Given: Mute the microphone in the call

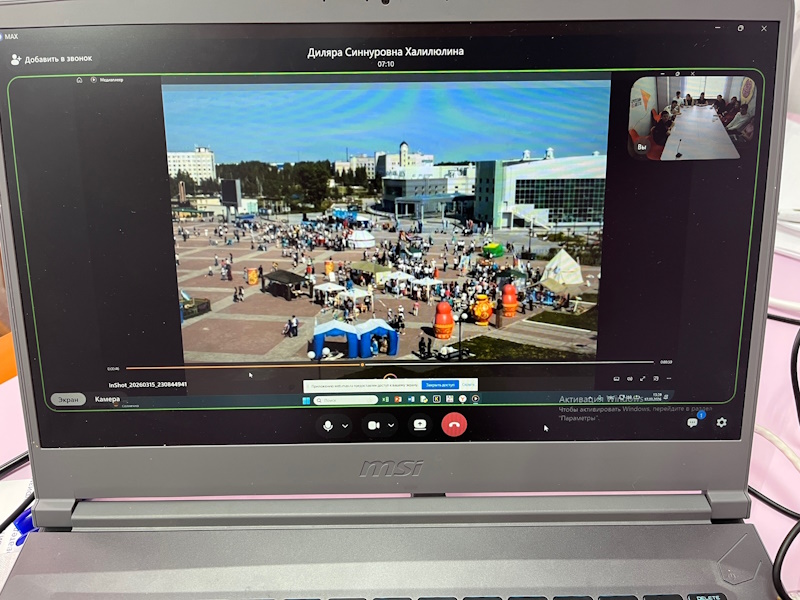Looking at the screenshot, I should 327,425.
